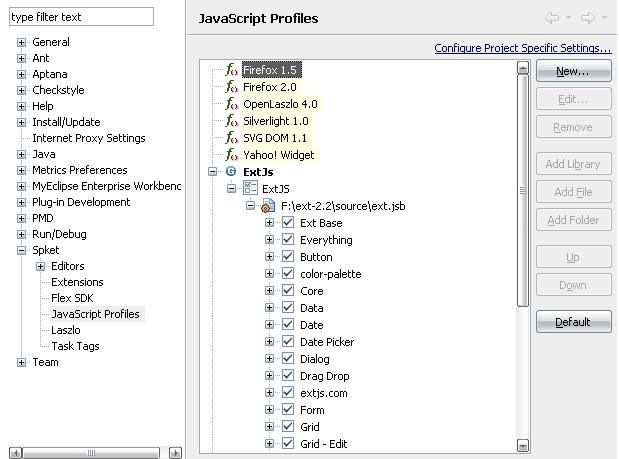Toggle the Data checkbox
The height and width of the screenshot is (459, 619).
tap(288, 307)
